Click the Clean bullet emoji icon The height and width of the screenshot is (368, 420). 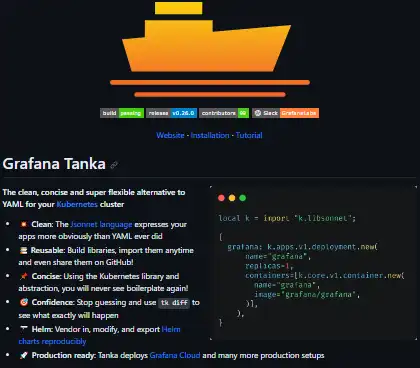[23, 224]
